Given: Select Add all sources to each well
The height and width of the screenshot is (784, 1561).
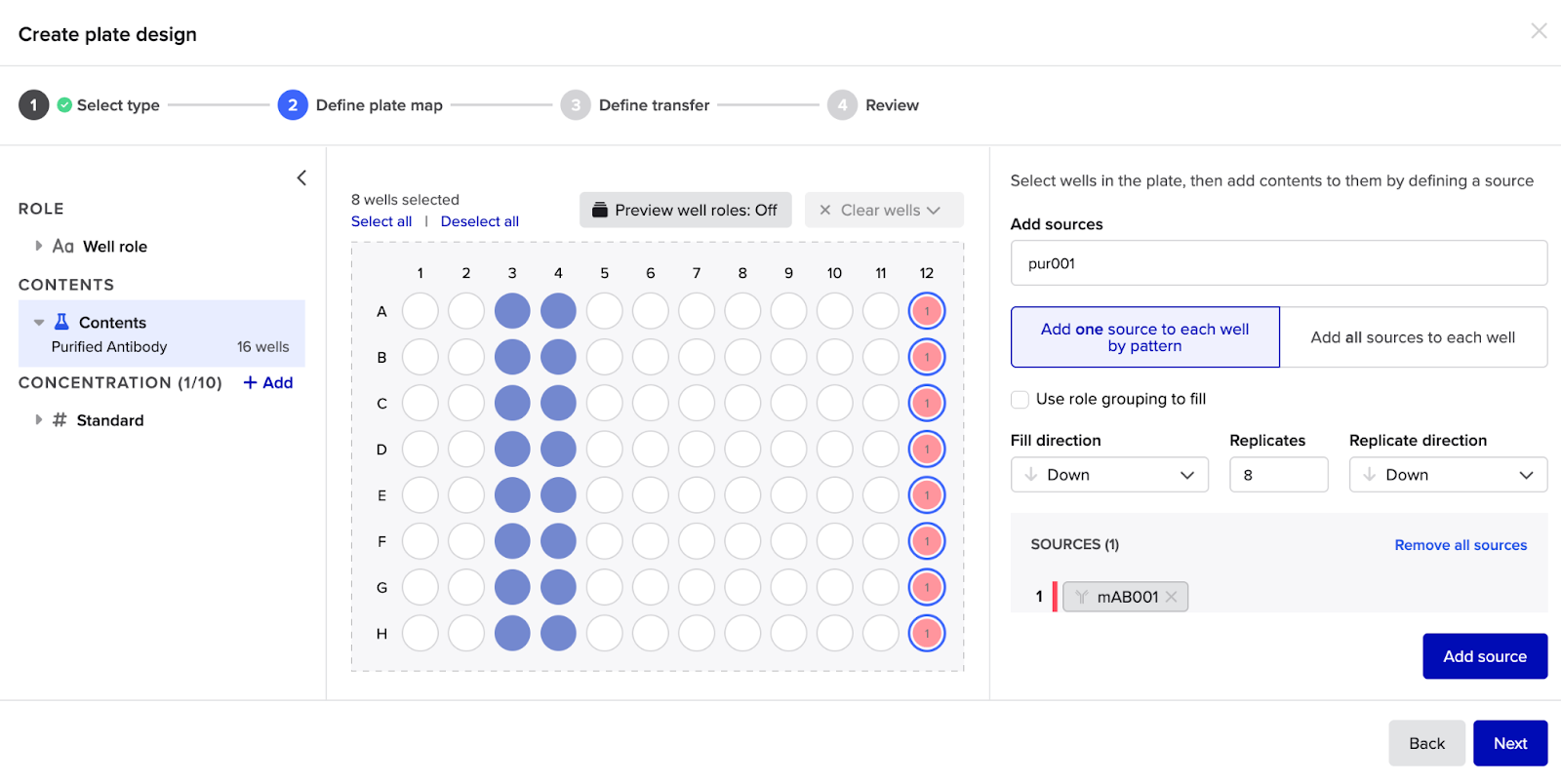Looking at the screenshot, I should (1412, 337).
